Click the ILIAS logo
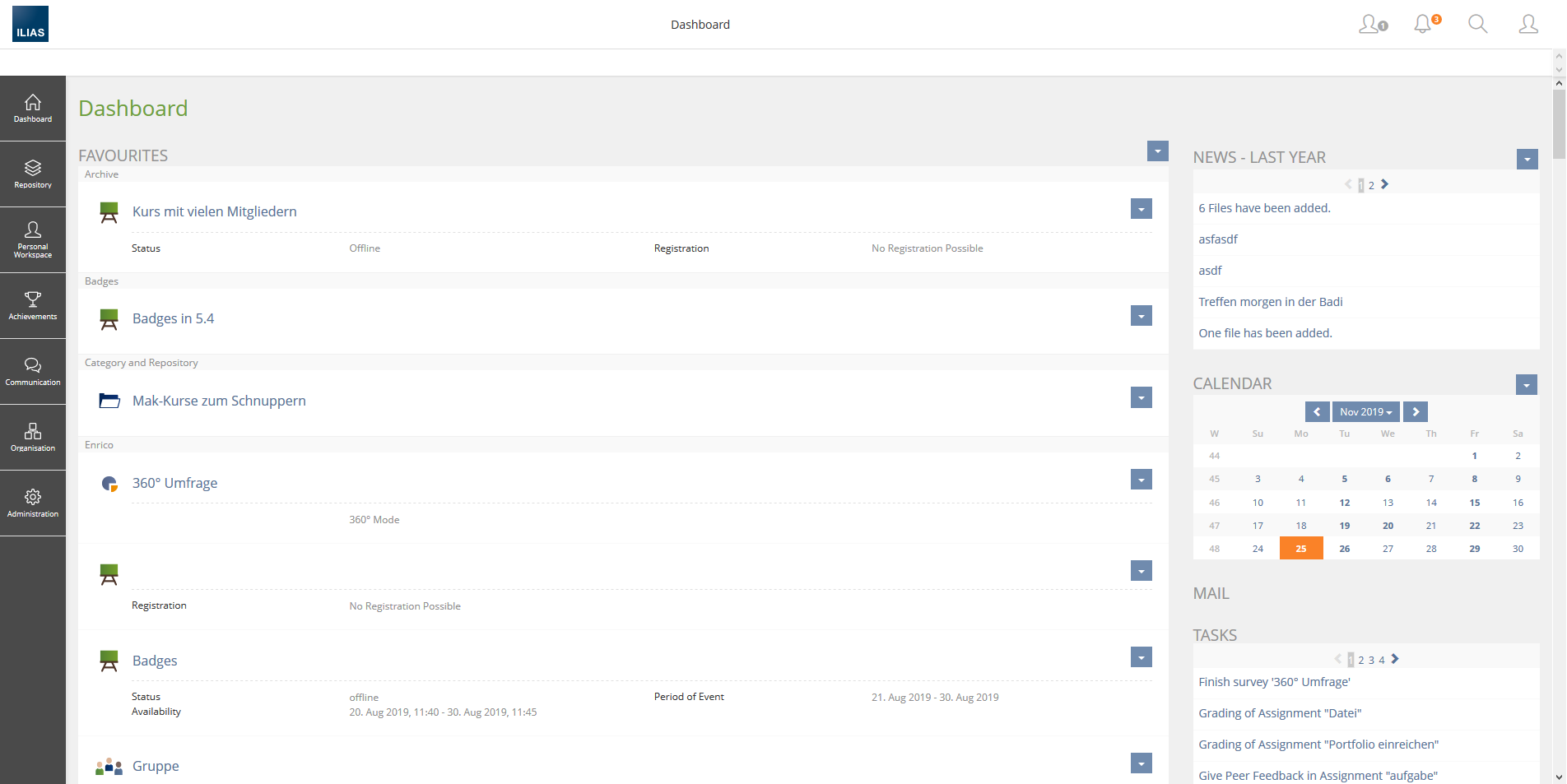Screen dimensions: 1567x784 click(x=30, y=24)
